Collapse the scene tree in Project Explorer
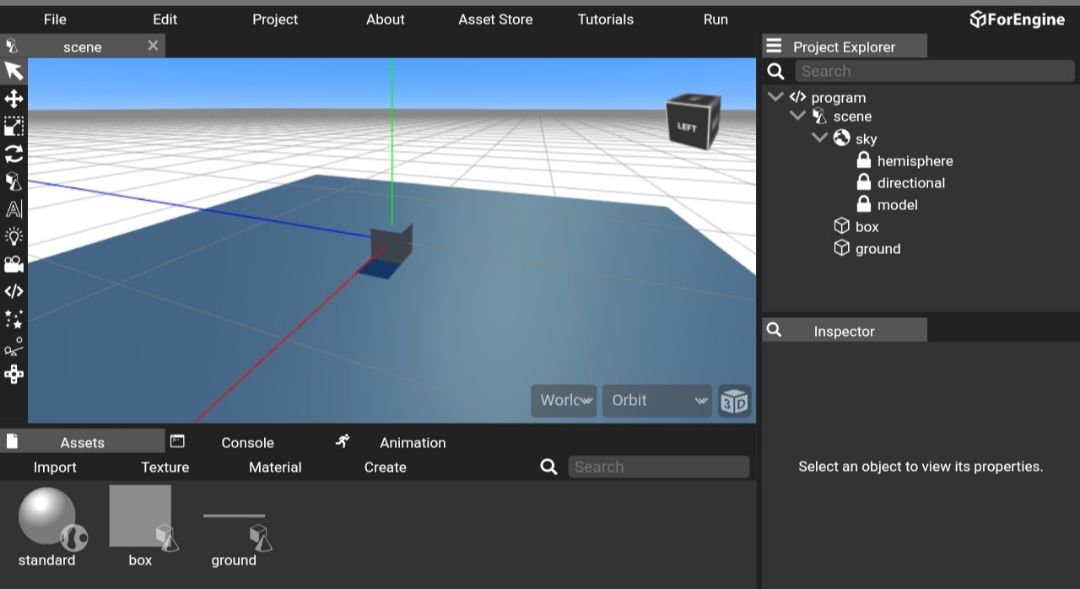 point(798,116)
